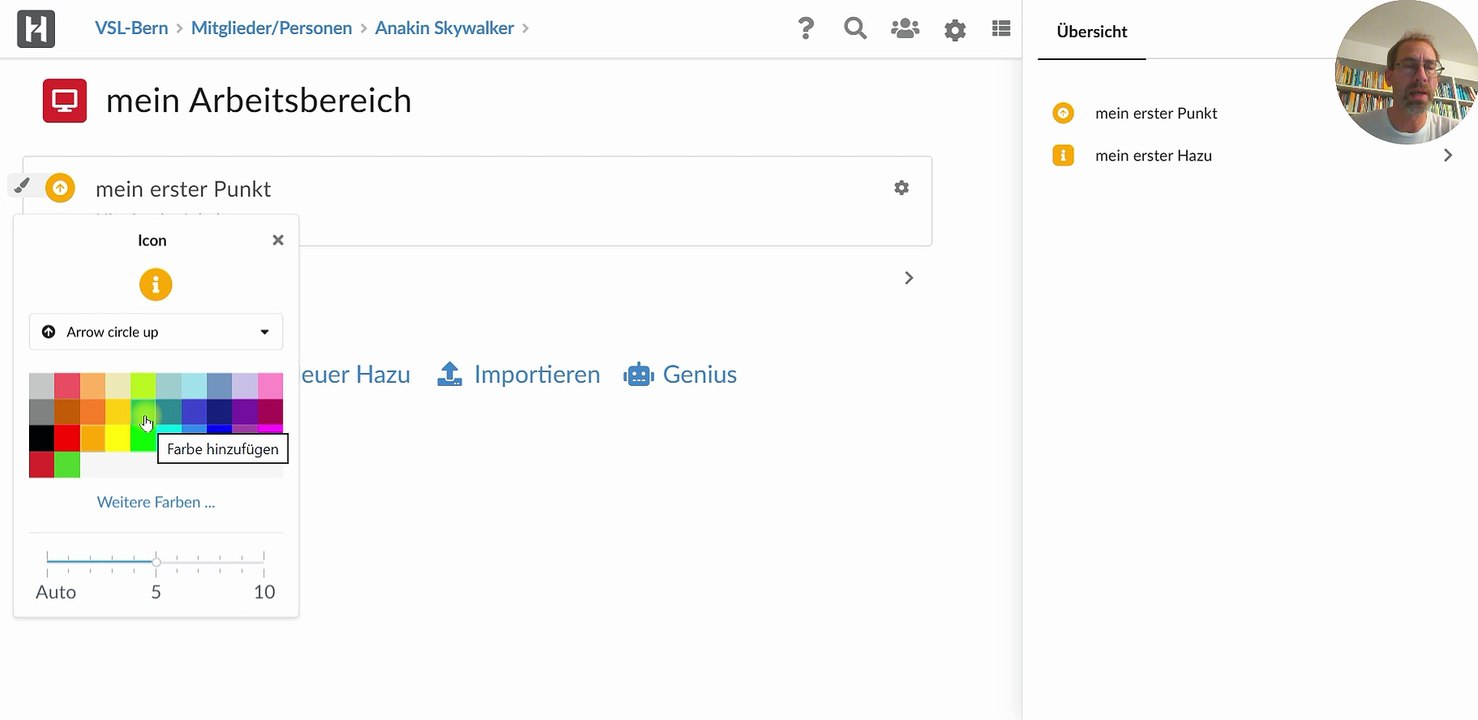Click the paintbrush icon beside first Punkt
Image resolution: width=1478 pixels, height=720 pixels.
[23, 185]
